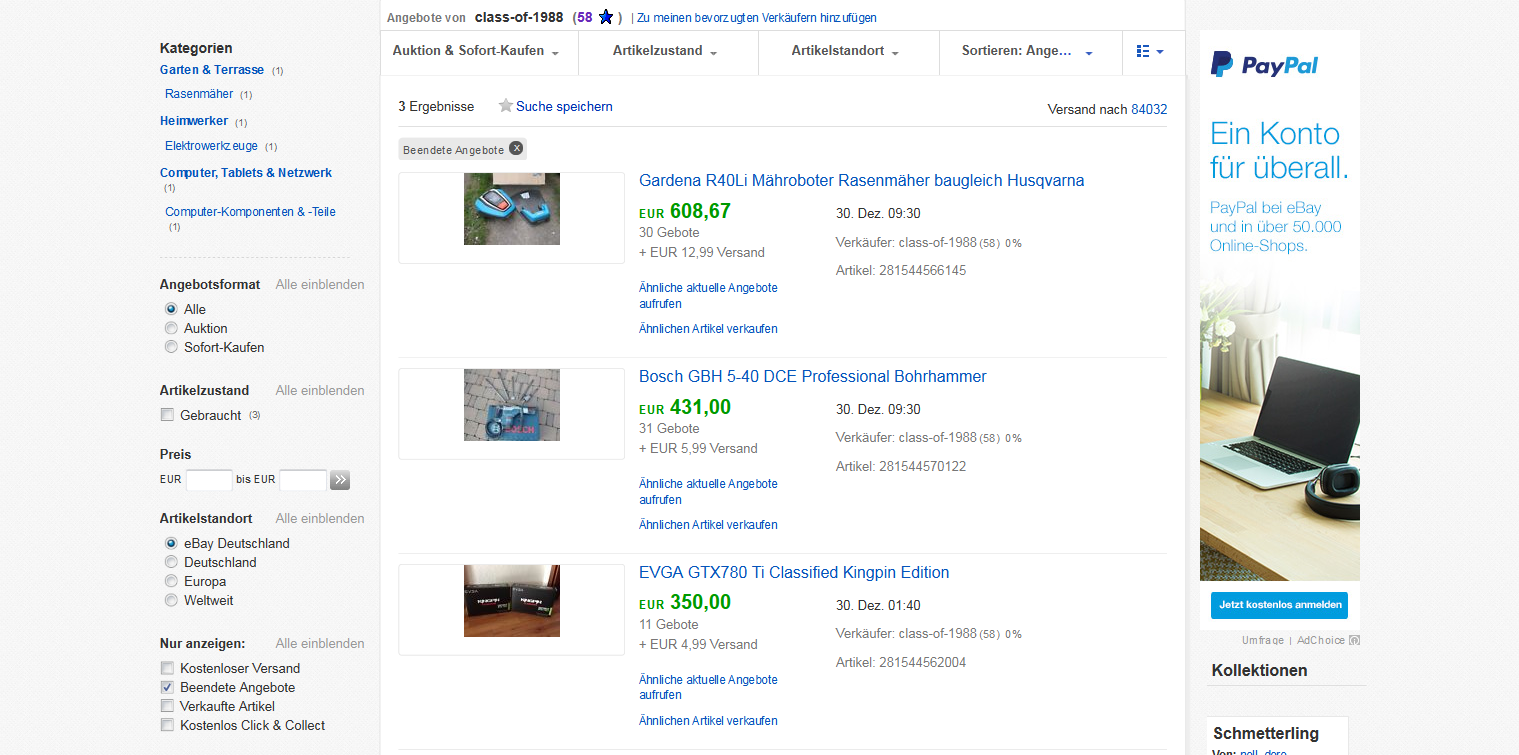1519x755 pixels.
Task: Click the PayPal logo in the ad
Action: click(1264, 65)
